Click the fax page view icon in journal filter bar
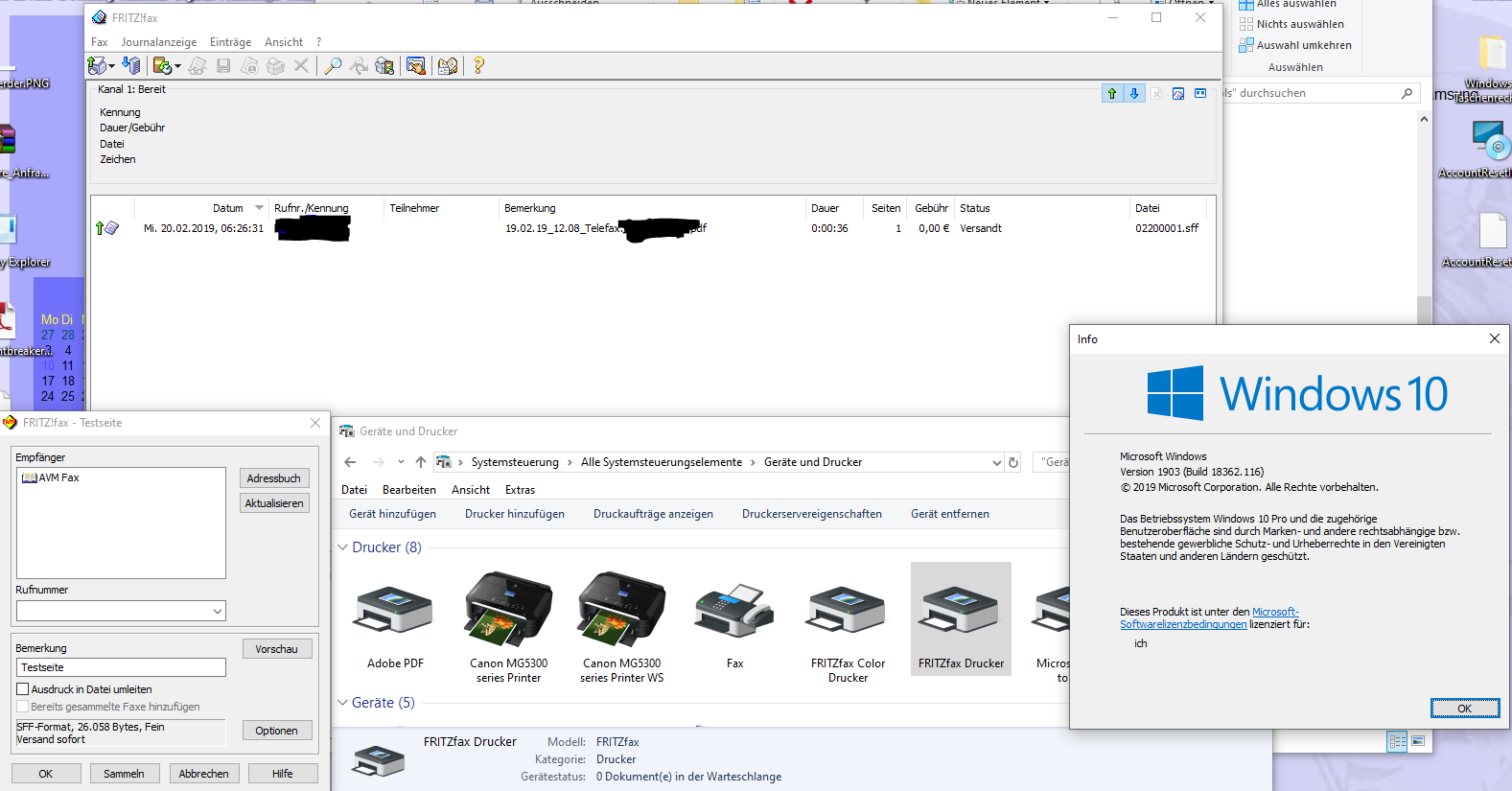Image resolution: width=1512 pixels, height=791 pixels. tap(1178, 93)
